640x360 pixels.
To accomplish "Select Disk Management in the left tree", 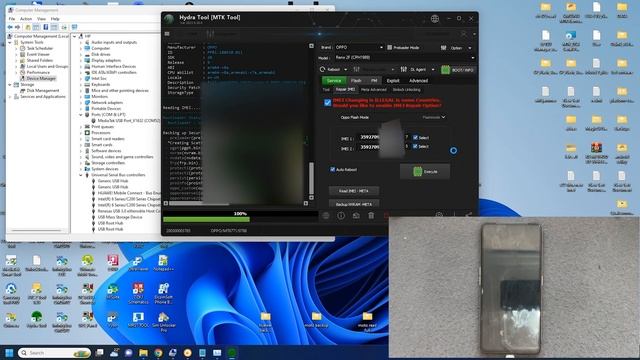I will [42, 91].
